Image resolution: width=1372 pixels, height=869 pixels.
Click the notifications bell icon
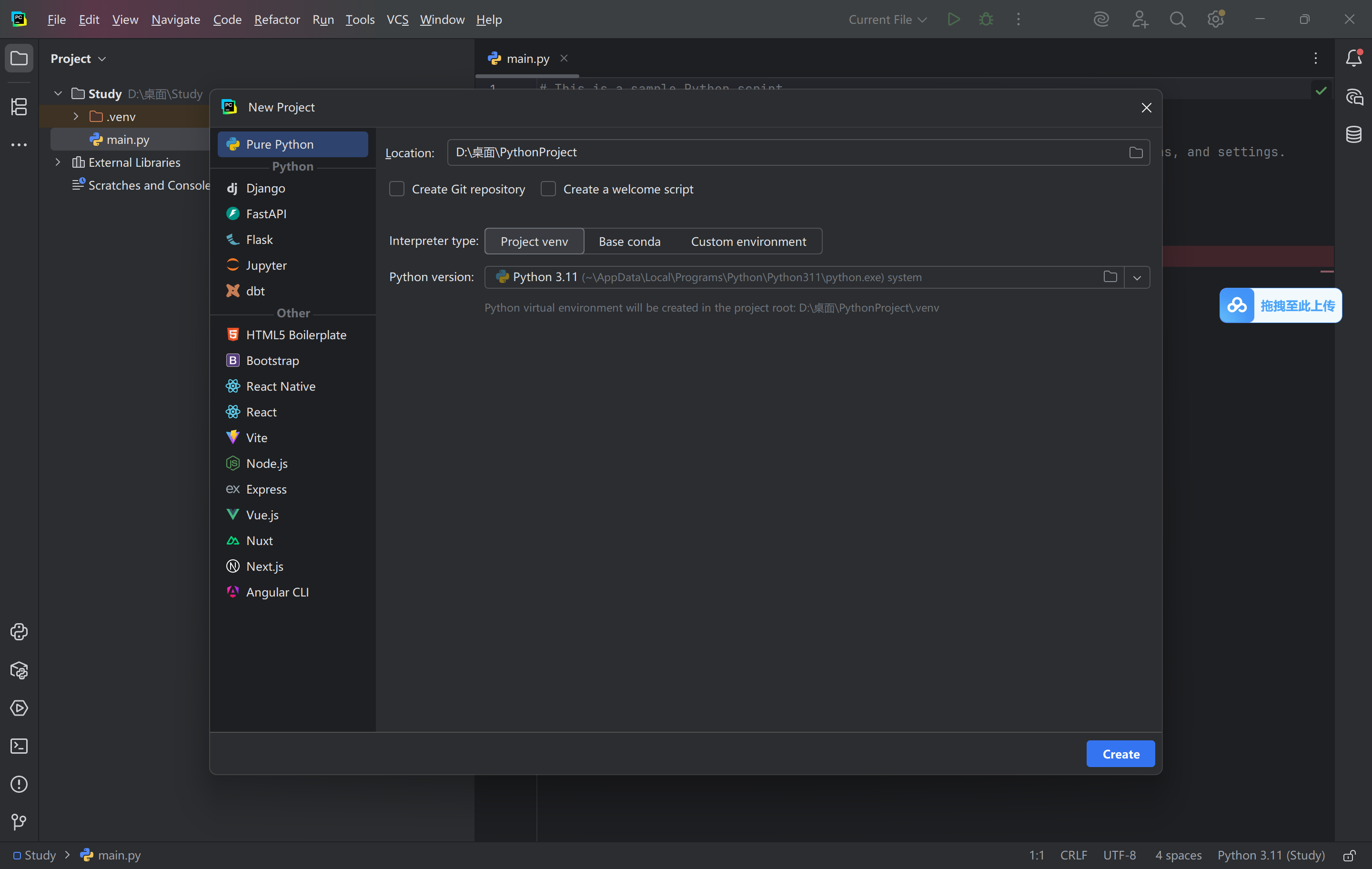1354,58
